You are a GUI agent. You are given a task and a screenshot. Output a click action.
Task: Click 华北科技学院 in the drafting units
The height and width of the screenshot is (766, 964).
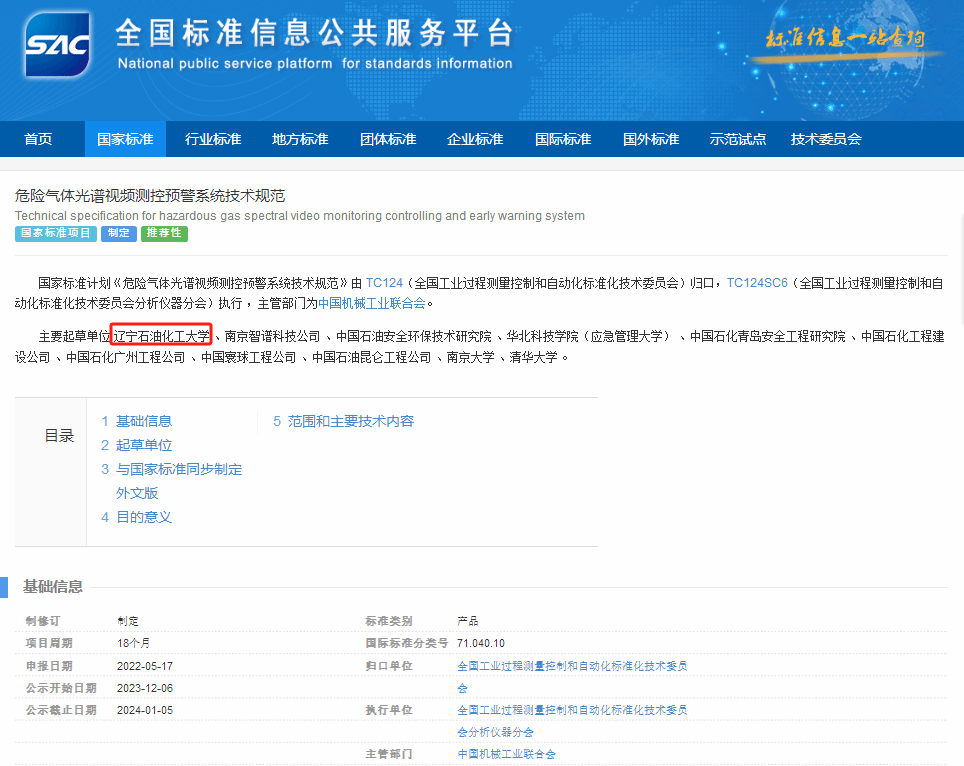(x=542, y=336)
